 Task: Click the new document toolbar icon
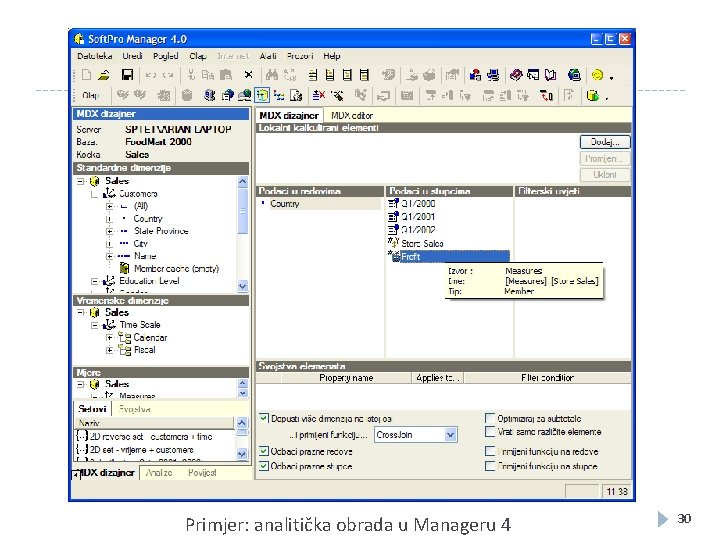86,75
